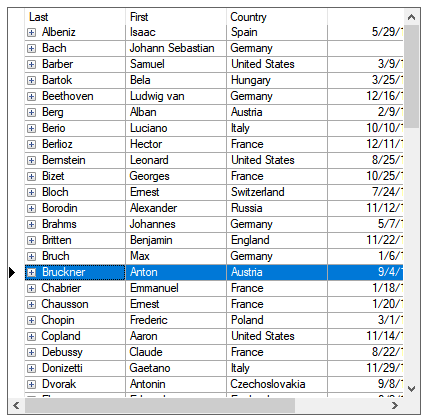The image size is (430, 420).
Task: Expand the Albeniz row
Action: click(31, 32)
